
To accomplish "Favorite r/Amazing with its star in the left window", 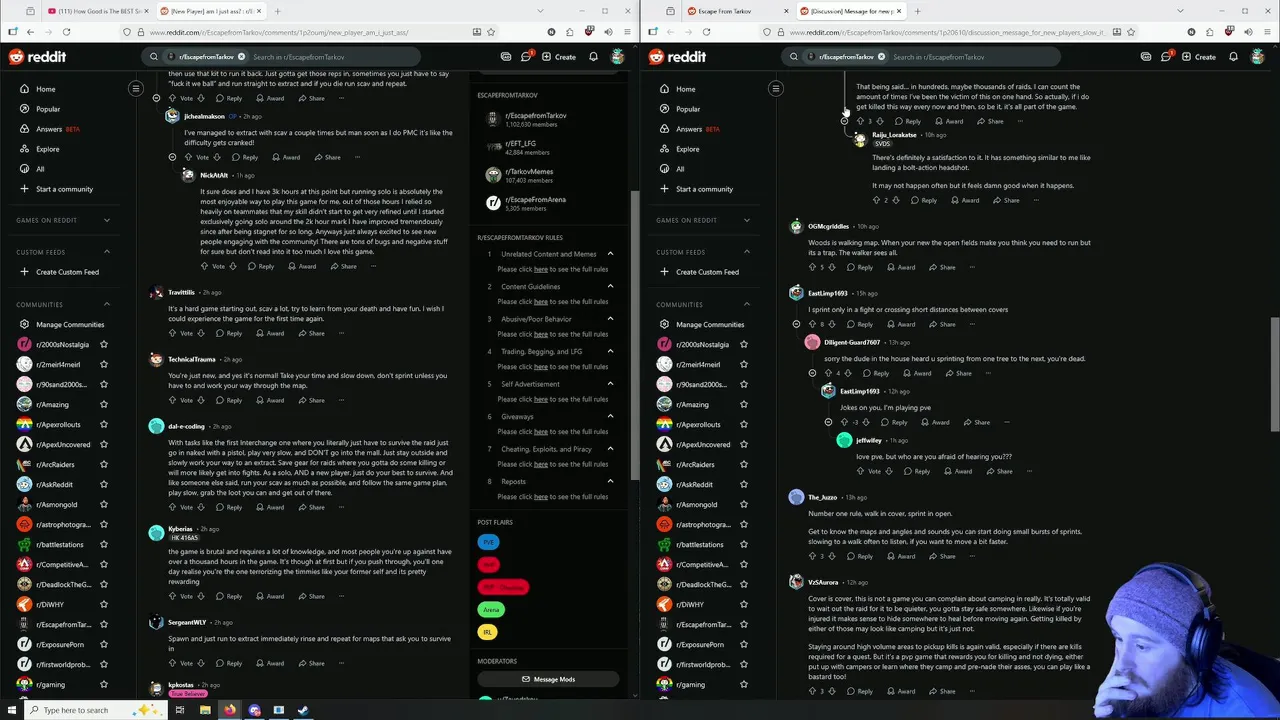I will [x=104, y=404].
